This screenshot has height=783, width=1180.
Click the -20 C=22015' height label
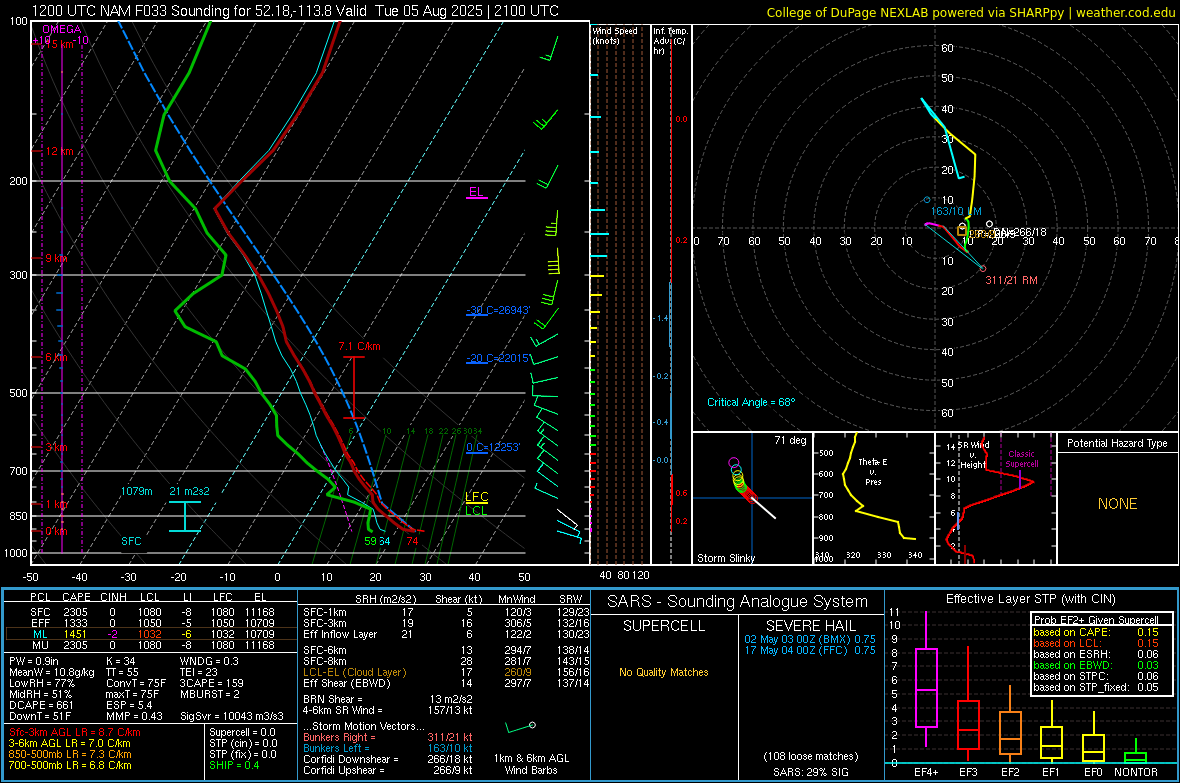(498, 358)
